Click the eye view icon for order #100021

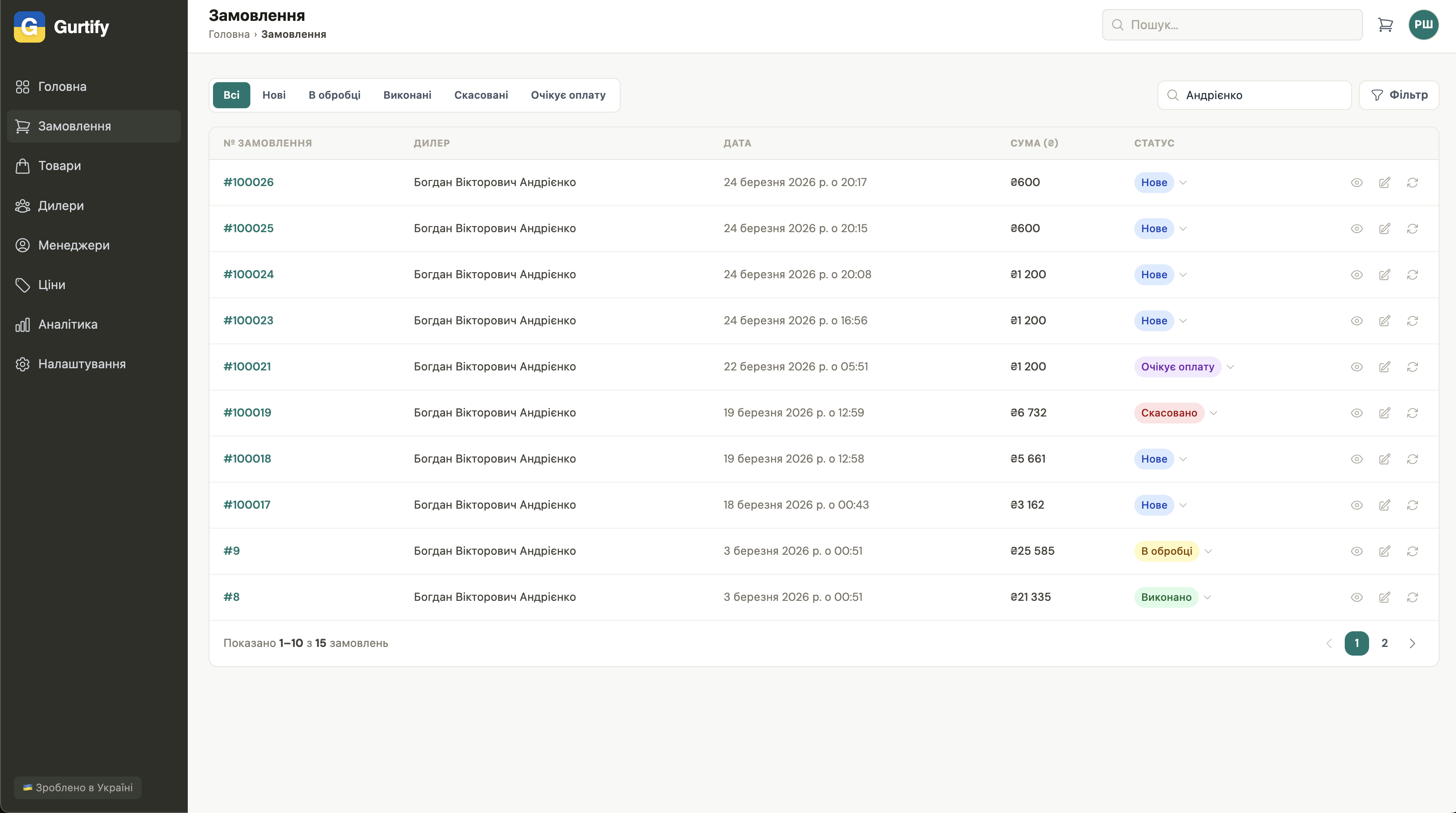[1356, 367]
